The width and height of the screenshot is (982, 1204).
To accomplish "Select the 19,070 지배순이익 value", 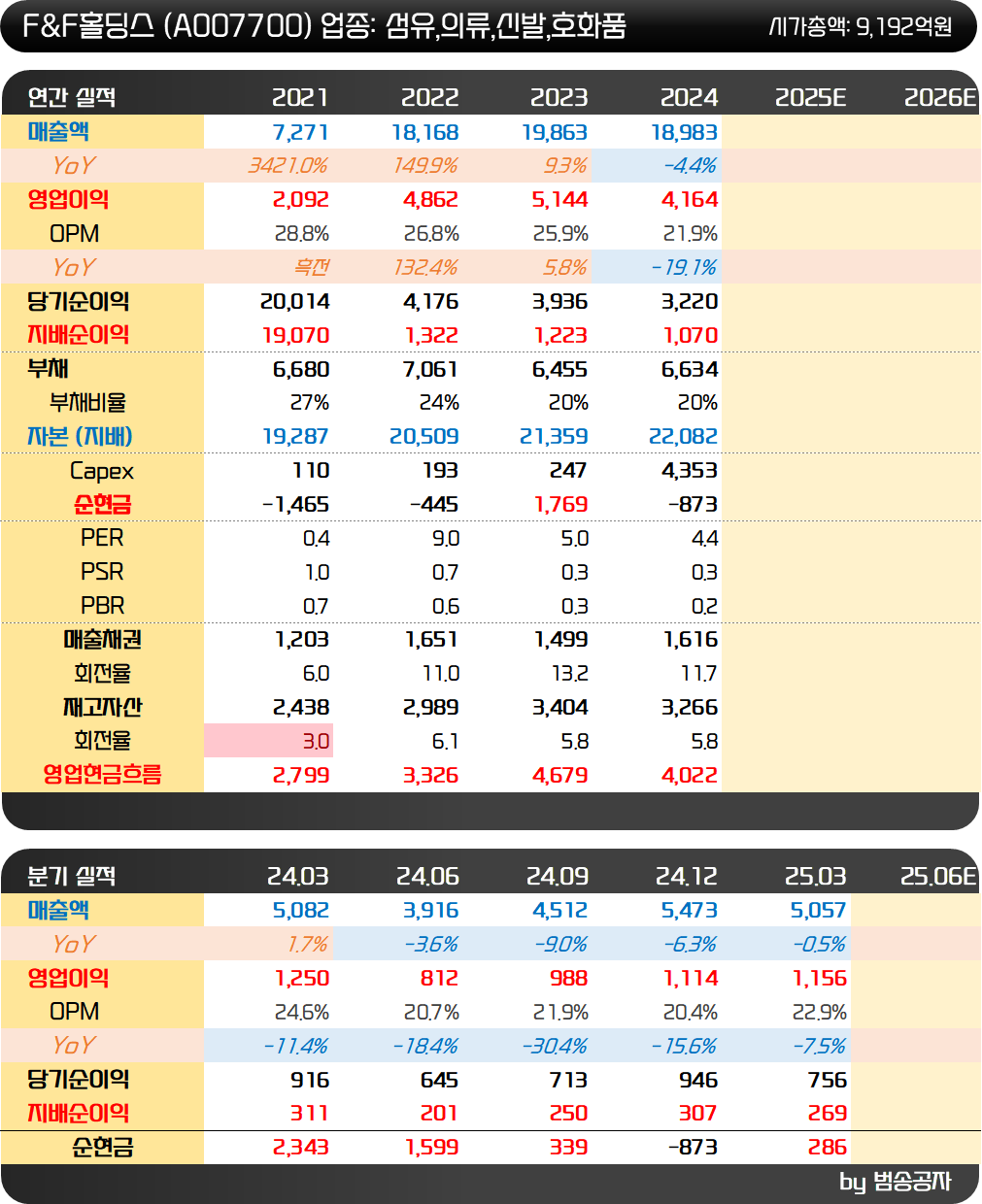I will tap(295, 335).
